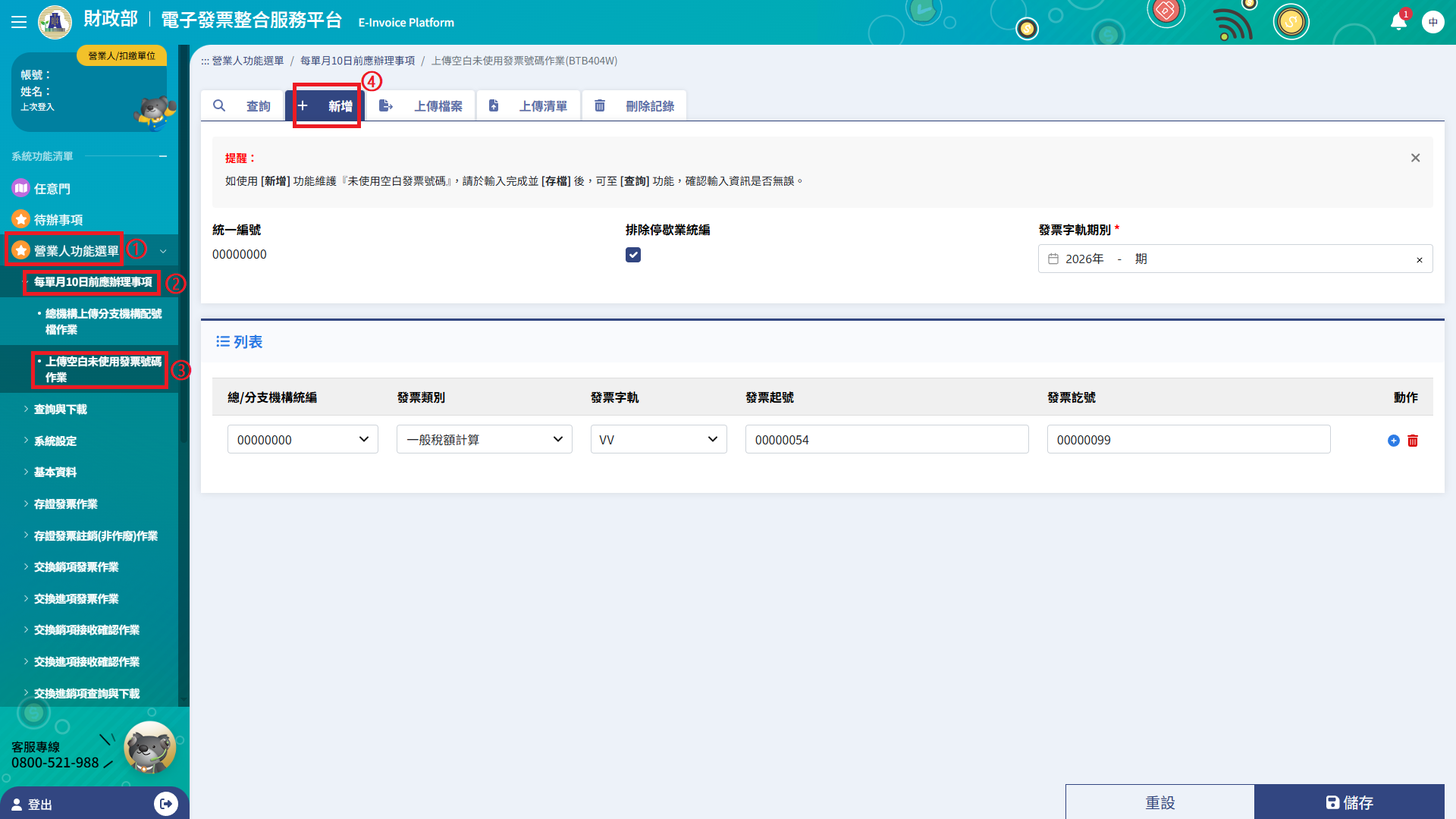This screenshot has height=819, width=1456.
Task: Click the language switch 中 icon
Action: (1432, 22)
